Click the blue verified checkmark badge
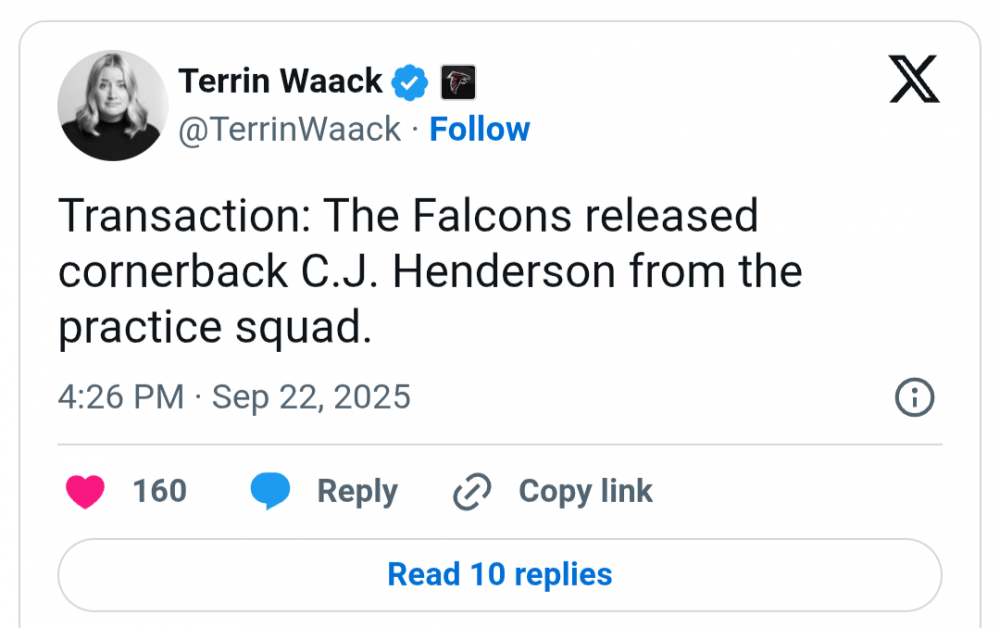 point(410,81)
